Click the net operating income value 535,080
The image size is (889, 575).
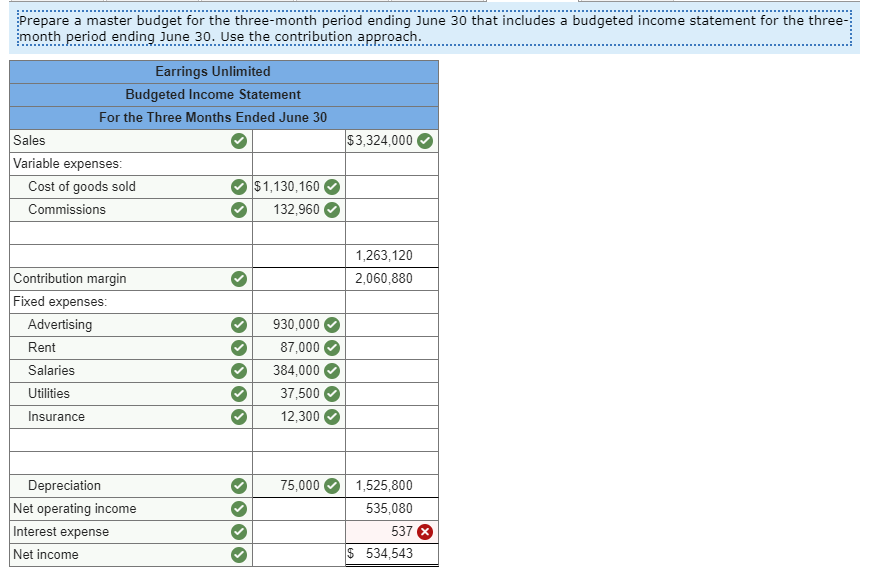point(389,509)
